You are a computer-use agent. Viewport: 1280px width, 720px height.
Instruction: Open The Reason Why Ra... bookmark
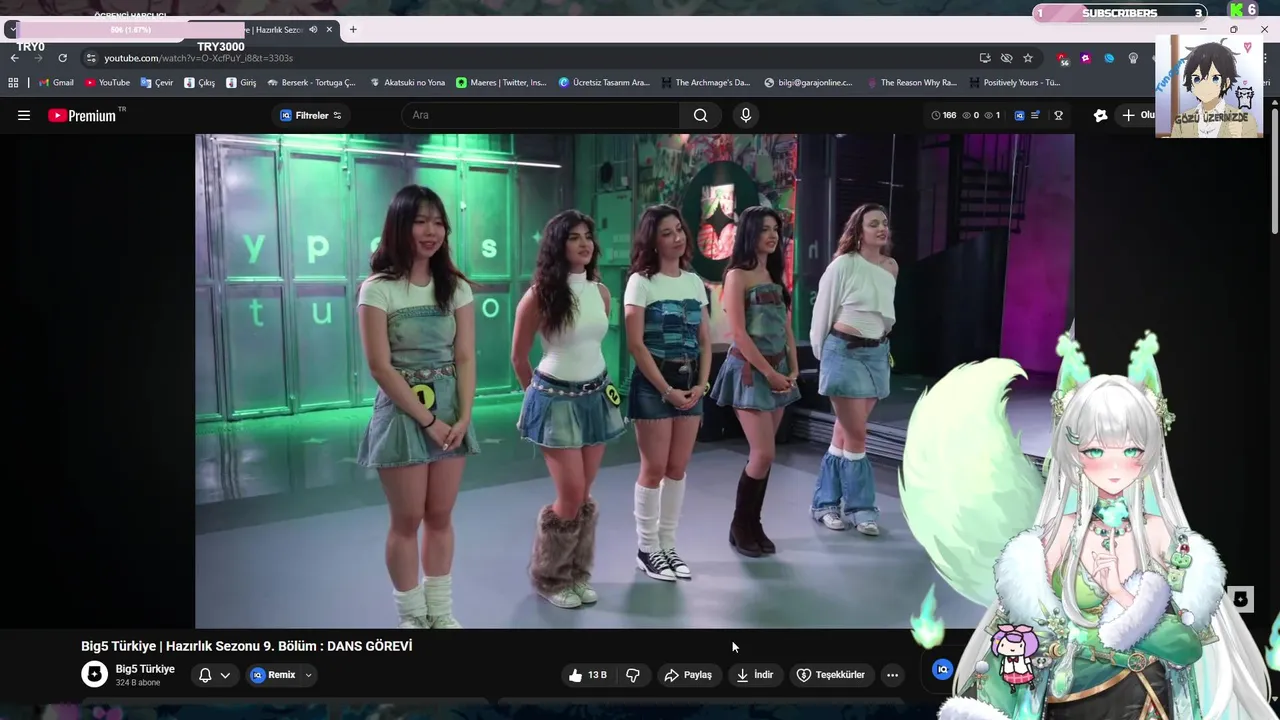click(x=912, y=83)
